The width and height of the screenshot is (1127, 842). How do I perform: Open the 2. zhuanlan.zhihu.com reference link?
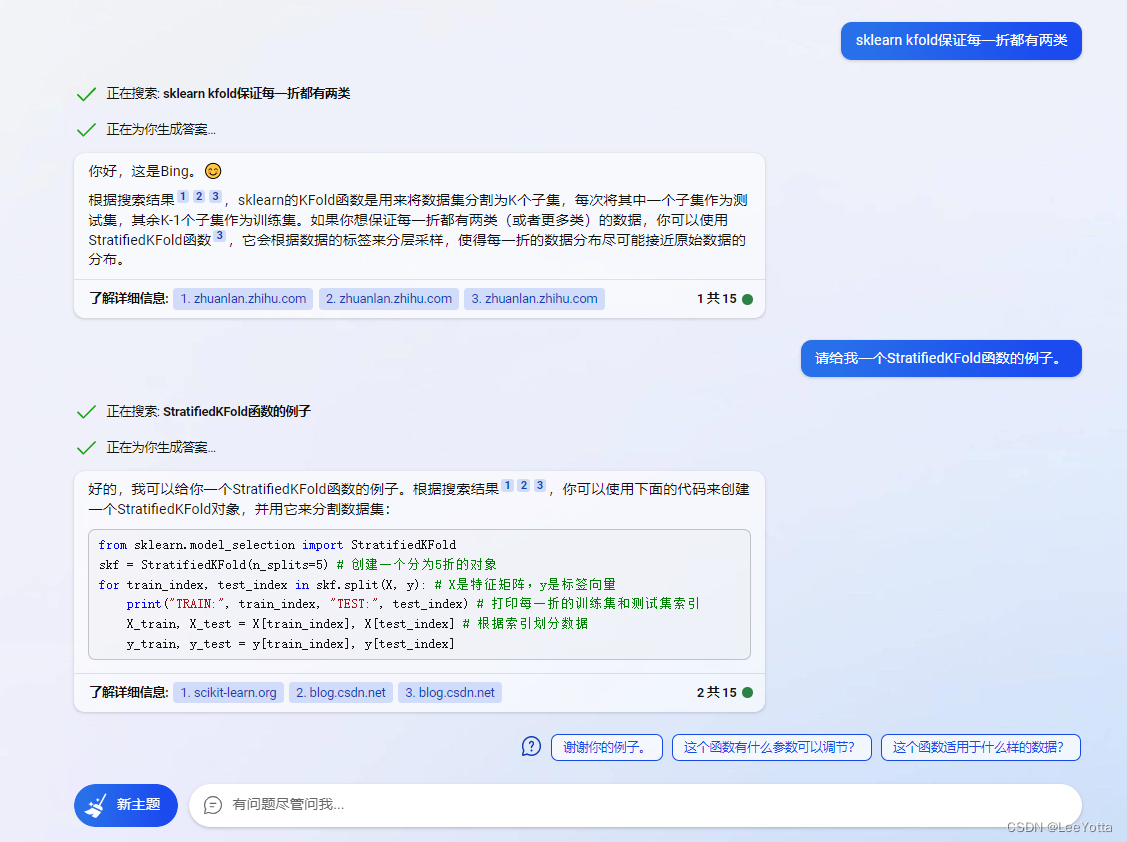[388, 298]
